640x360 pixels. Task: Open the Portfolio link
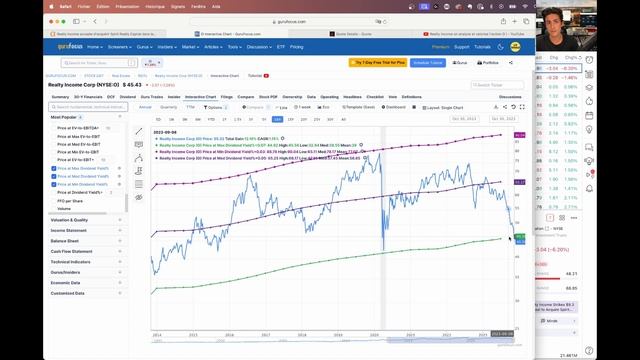(488, 63)
